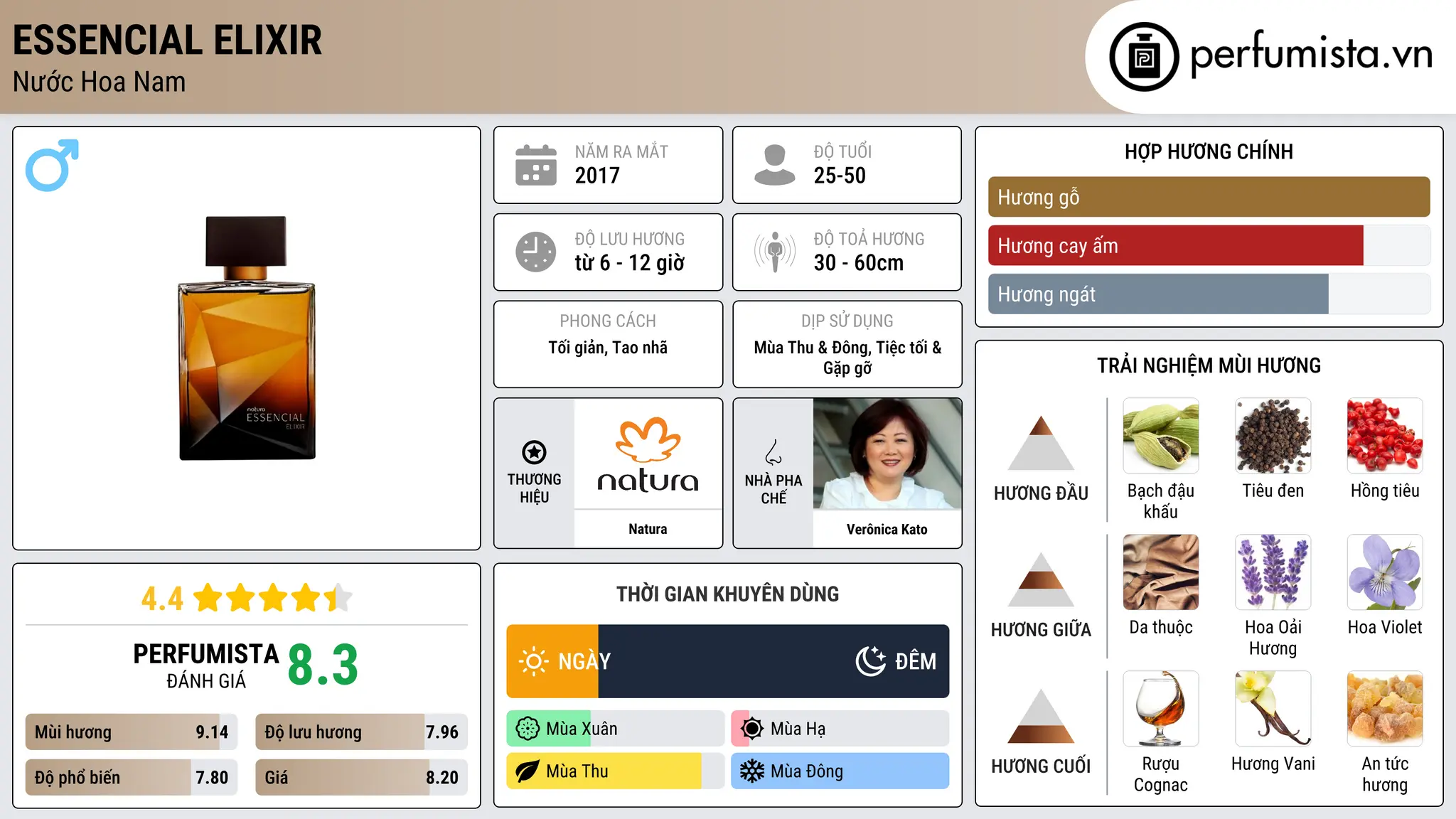1456x819 pixels.
Task: Select the flower icon for Mùa Xuân
Action: pos(528,729)
